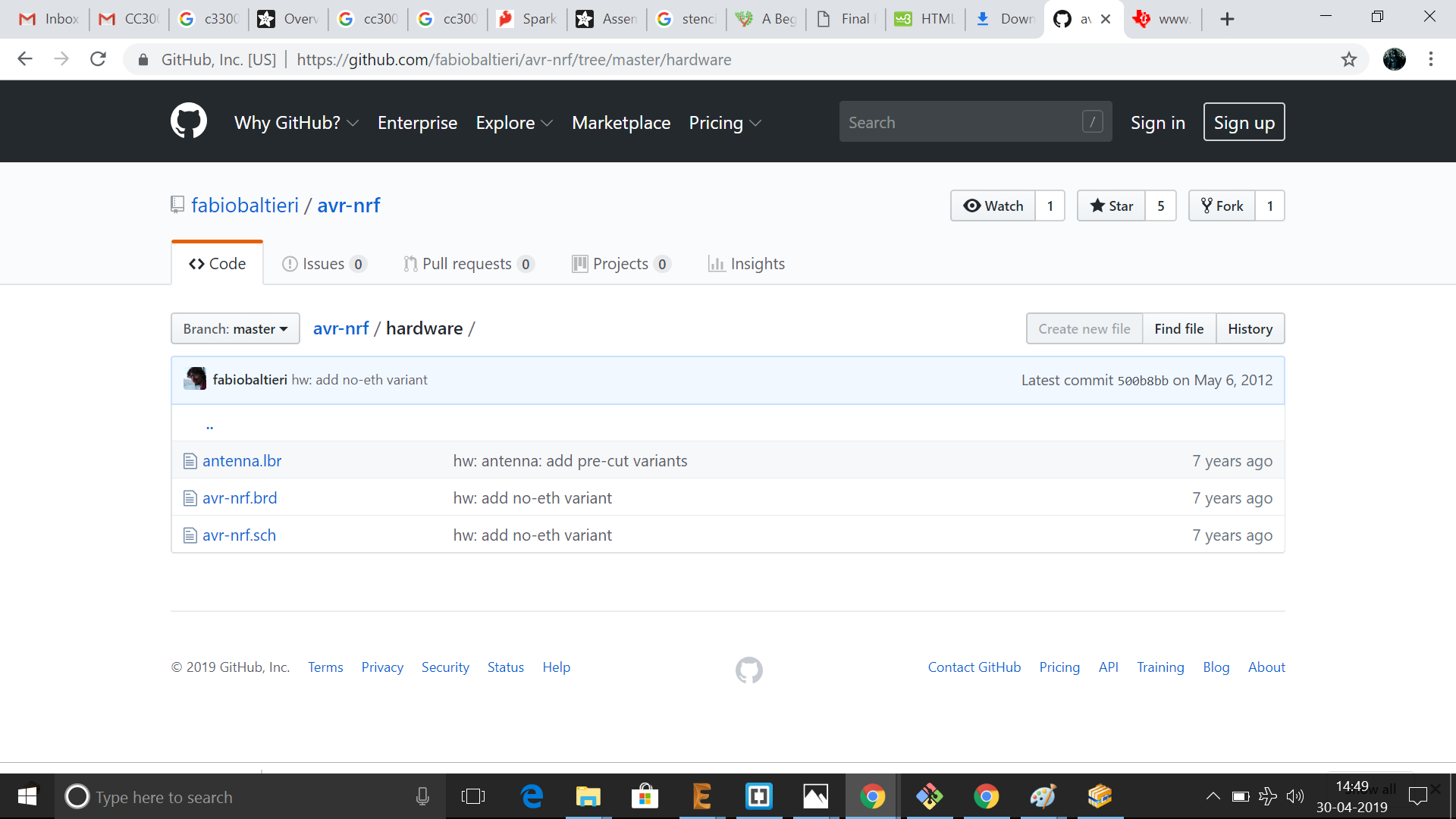Bookmark page with star icon in address bar
The height and width of the screenshot is (819, 1456).
pos(1348,59)
